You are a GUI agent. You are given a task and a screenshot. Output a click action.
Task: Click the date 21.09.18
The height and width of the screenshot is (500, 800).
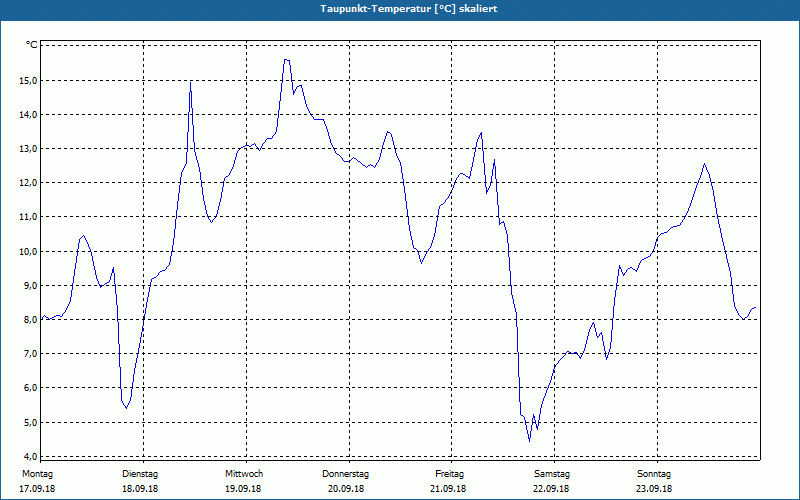coord(448,489)
